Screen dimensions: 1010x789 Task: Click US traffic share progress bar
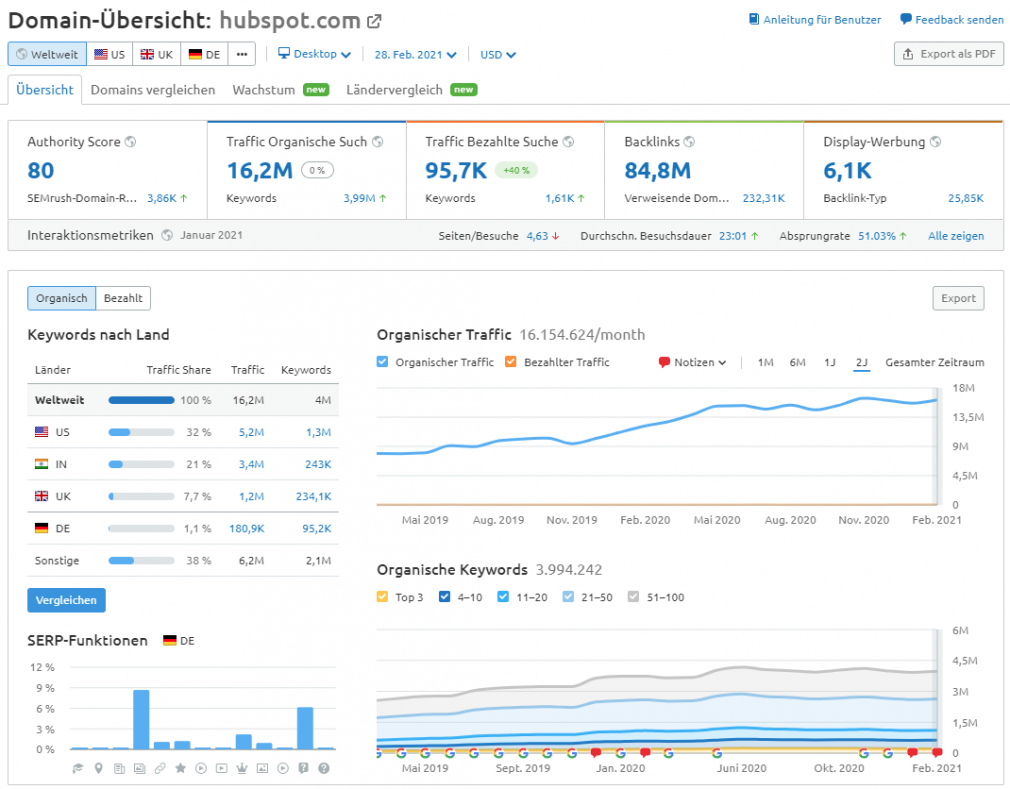(141, 432)
